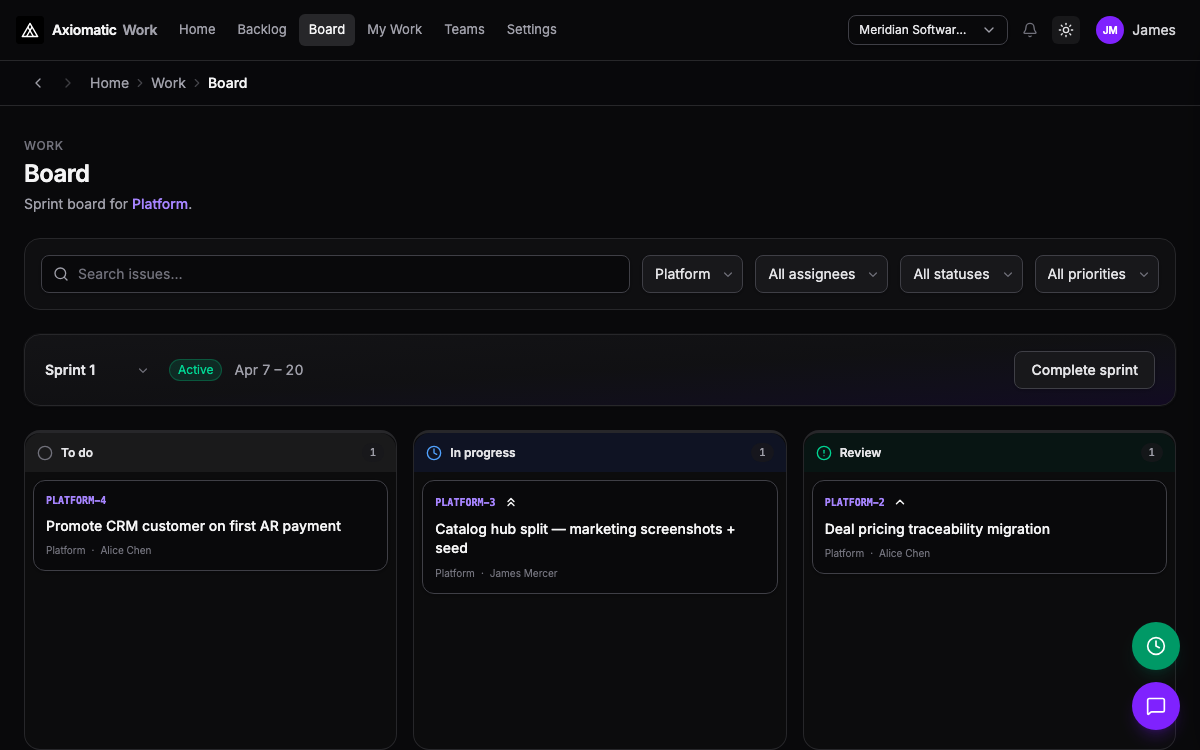
Task: Click the PLATFORM-4 issue key
Action: click(76, 500)
